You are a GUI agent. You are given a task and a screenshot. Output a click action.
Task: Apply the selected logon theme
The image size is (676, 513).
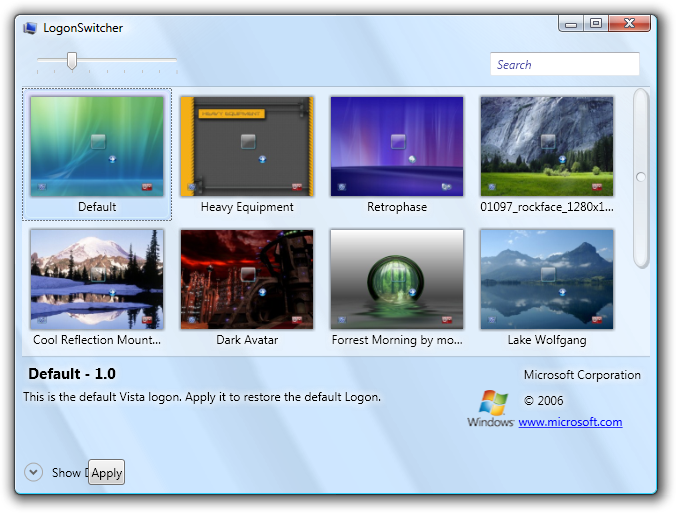click(106, 472)
